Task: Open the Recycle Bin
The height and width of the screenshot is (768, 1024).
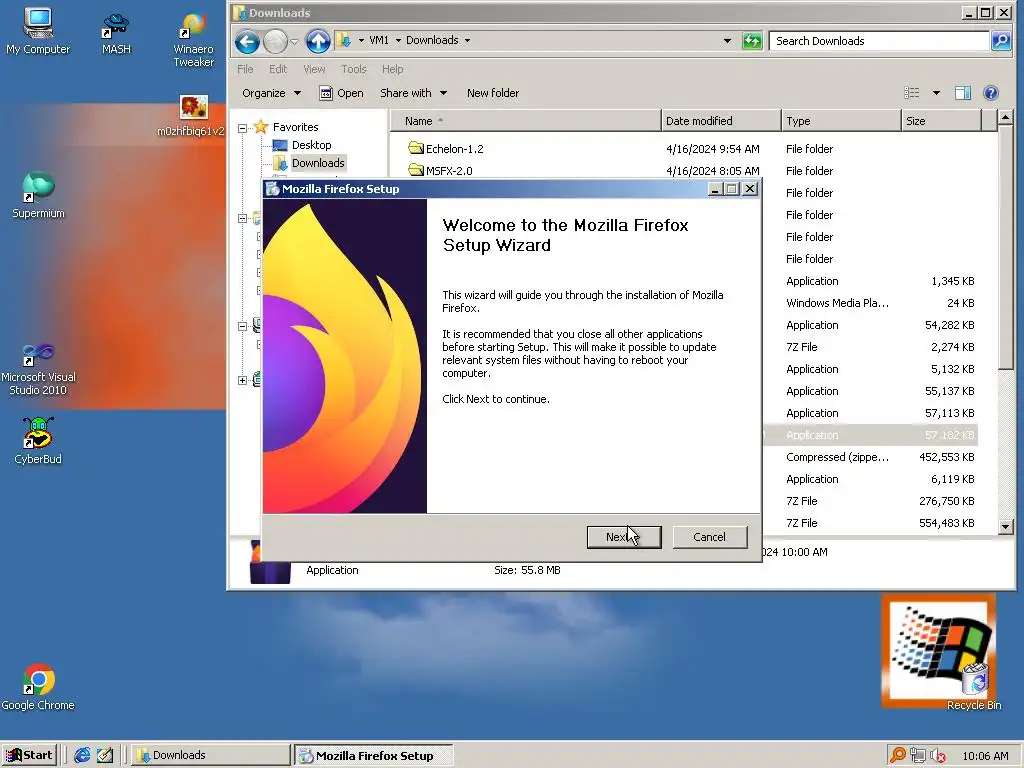Action: click(974, 686)
